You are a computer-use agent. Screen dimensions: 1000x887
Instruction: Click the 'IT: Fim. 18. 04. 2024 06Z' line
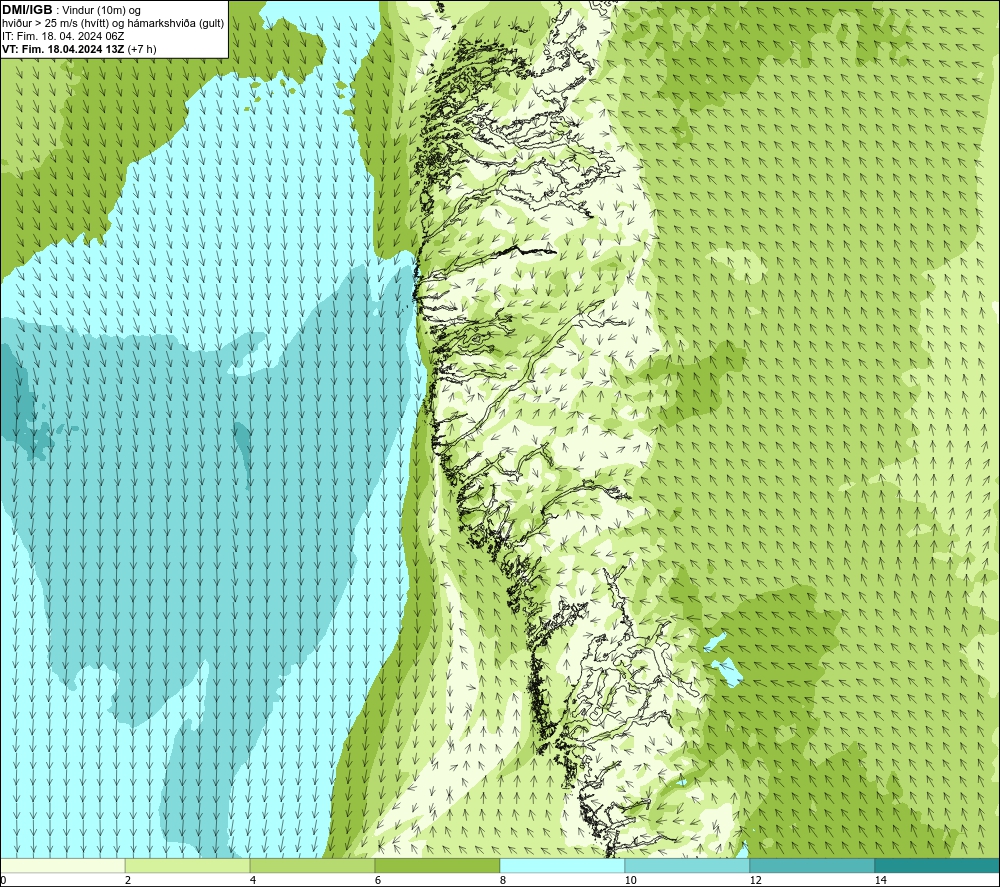pyautogui.click(x=62, y=36)
